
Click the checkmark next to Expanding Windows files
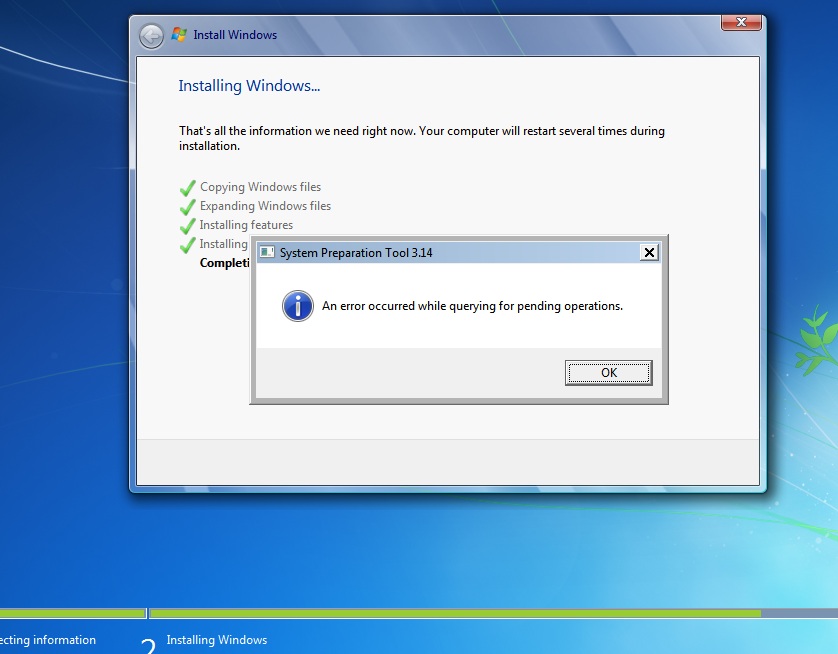pos(188,206)
